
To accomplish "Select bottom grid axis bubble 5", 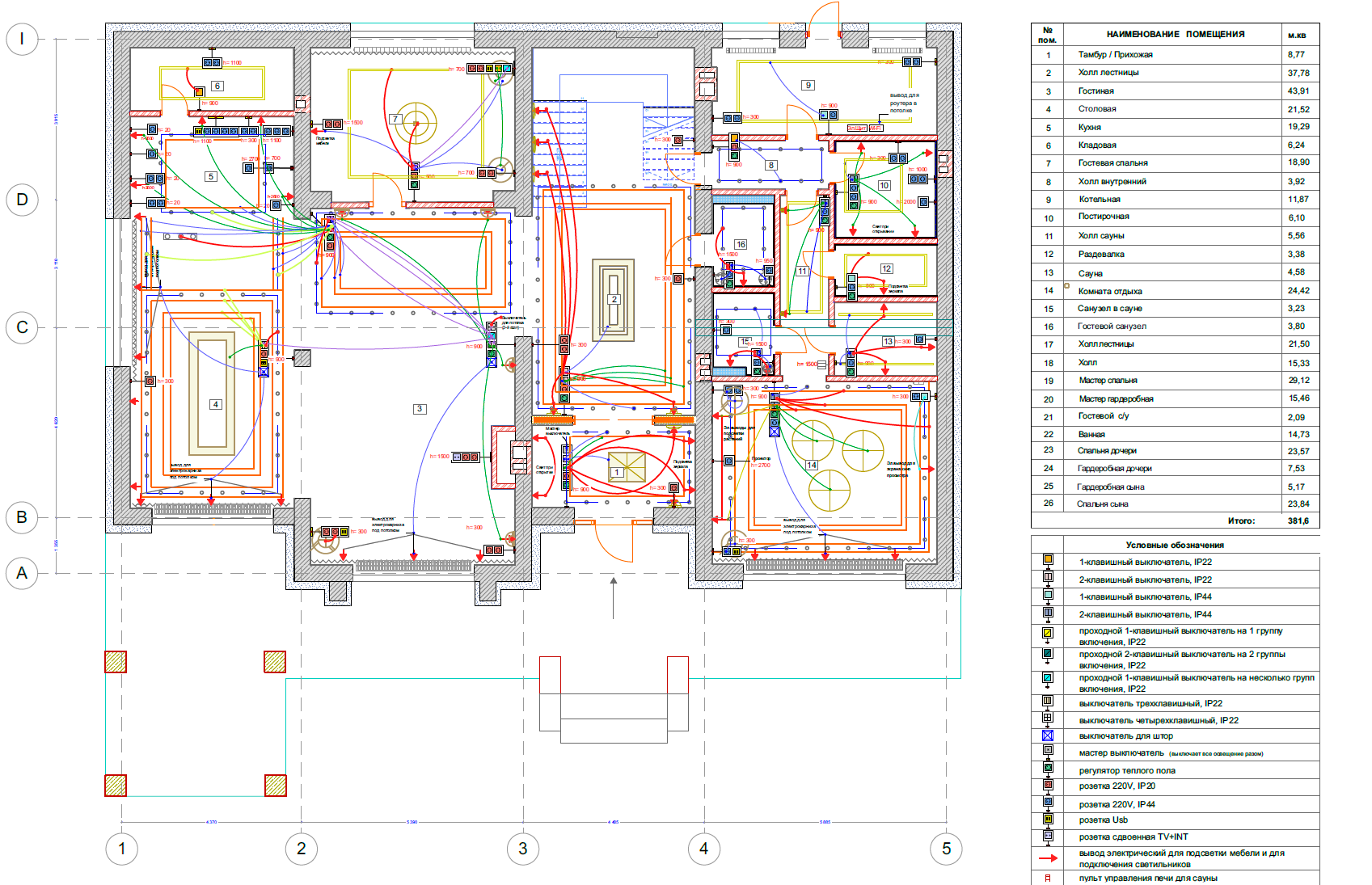I will pyautogui.click(x=946, y=849).
